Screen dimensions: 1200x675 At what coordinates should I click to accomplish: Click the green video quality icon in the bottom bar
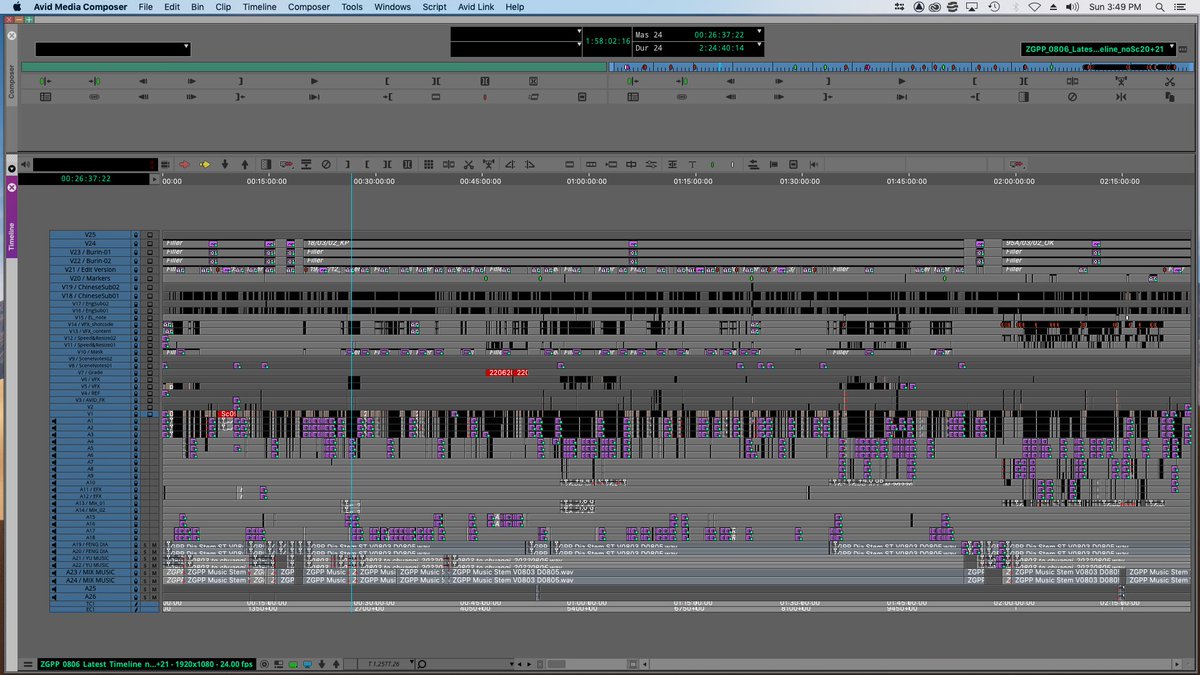[293, 664]
